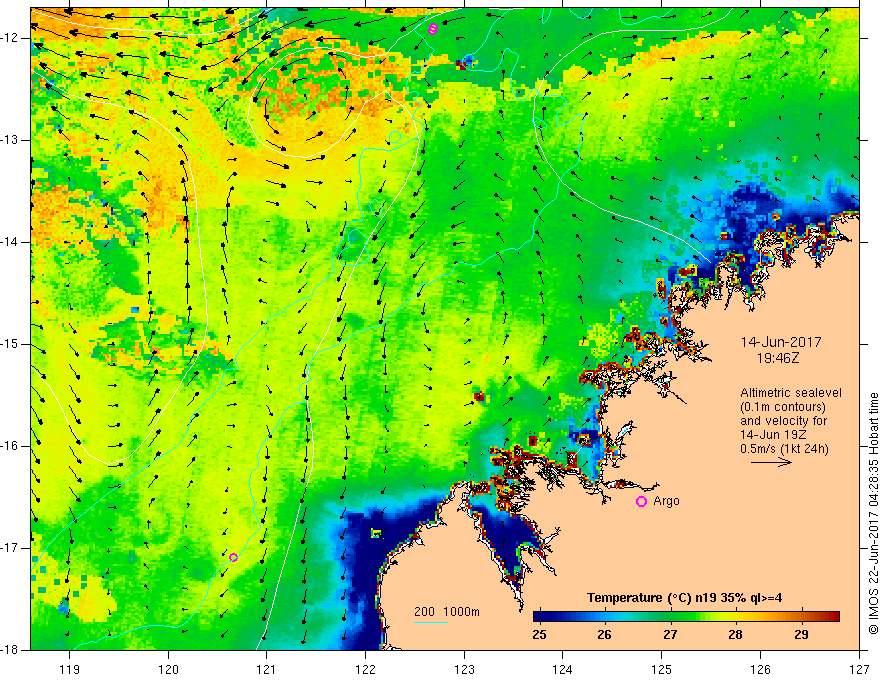The width and height of the screenshot is (880, 680).
Task: Click the cyan 200 1000m isobath legend line
Action: tap(431, 622)
